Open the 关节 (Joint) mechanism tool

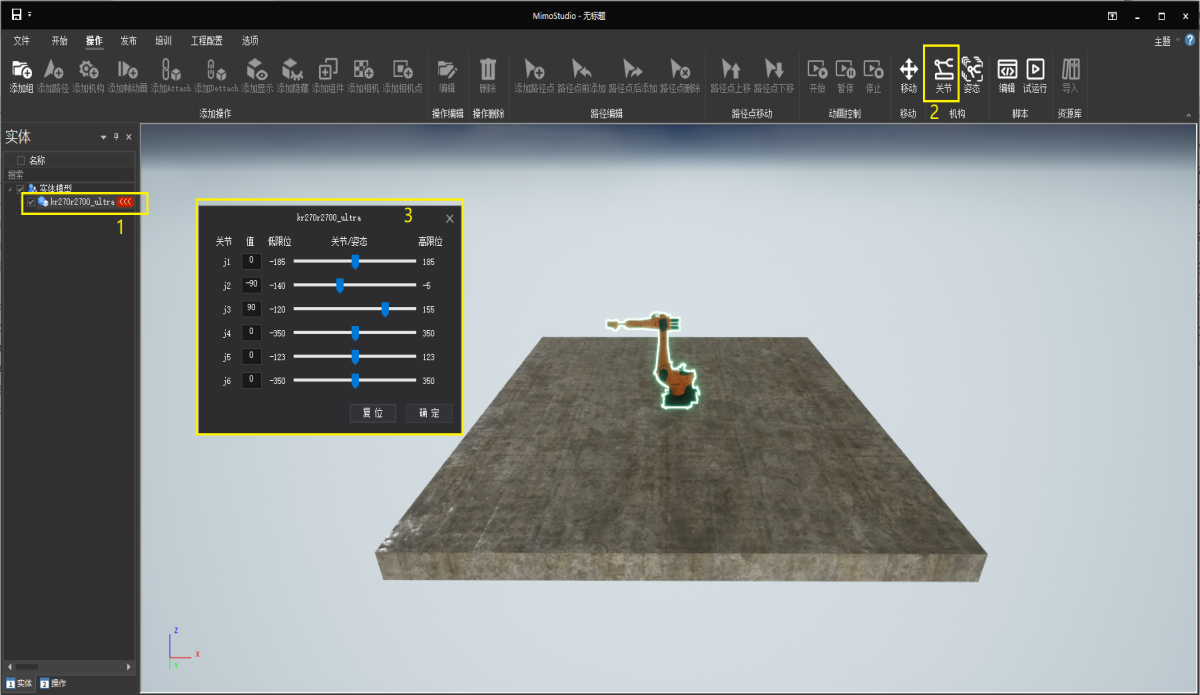[x=942, y=70]
